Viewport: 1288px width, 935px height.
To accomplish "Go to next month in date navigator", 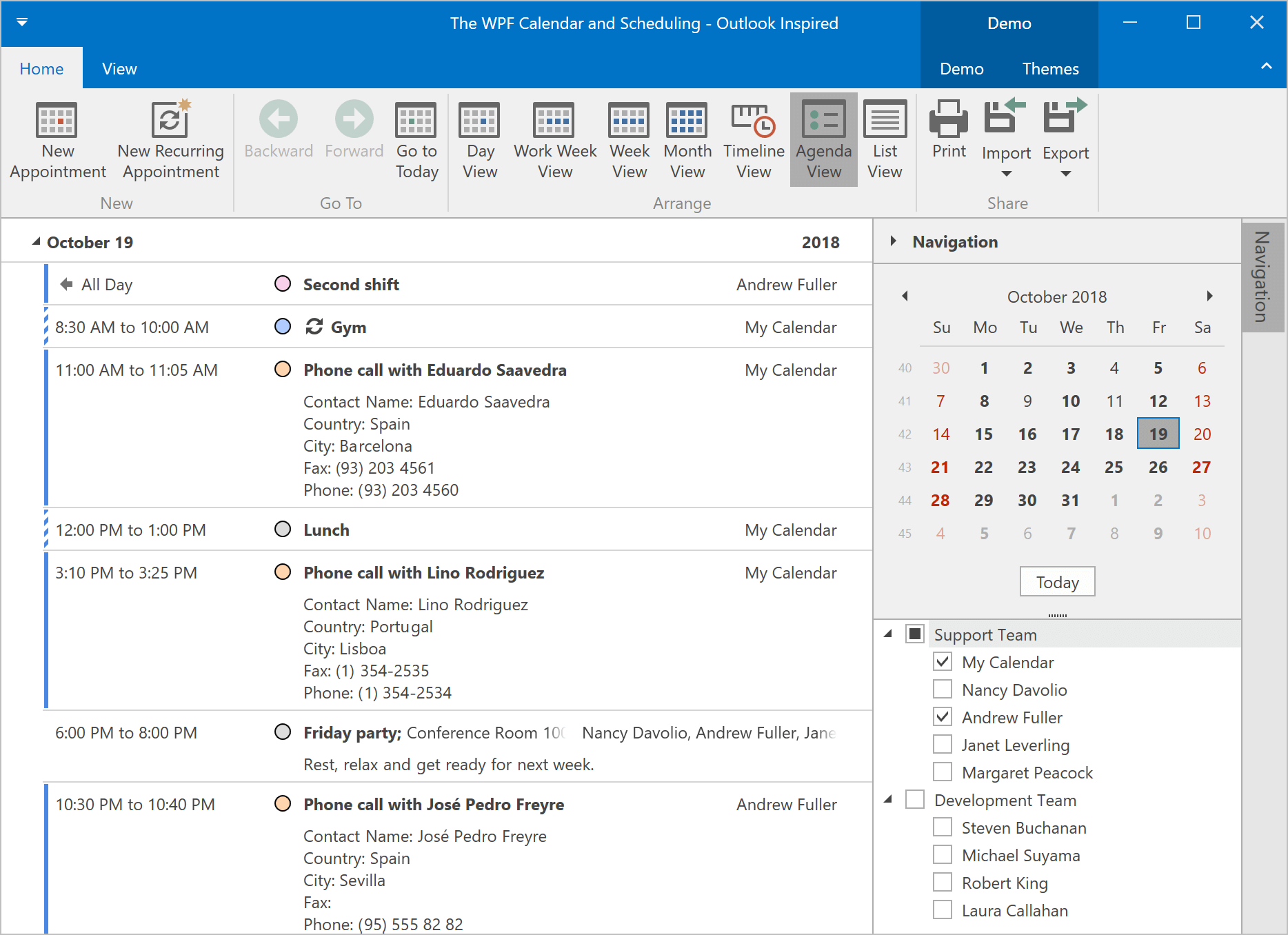I will pyautogui.click(x=1209, y=296).
